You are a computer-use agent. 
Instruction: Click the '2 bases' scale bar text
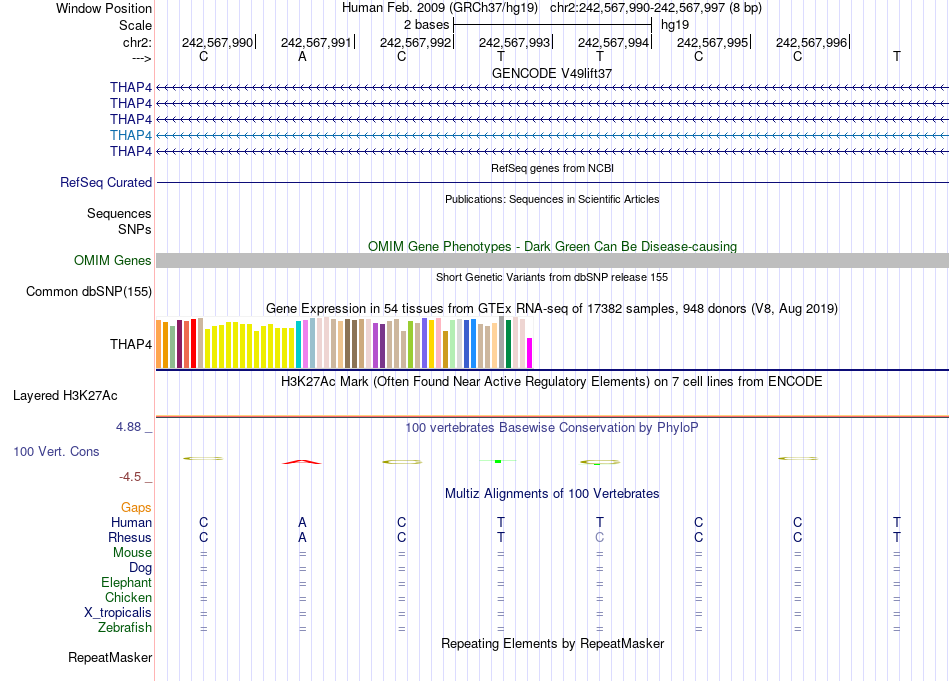[x=427, y=25]
